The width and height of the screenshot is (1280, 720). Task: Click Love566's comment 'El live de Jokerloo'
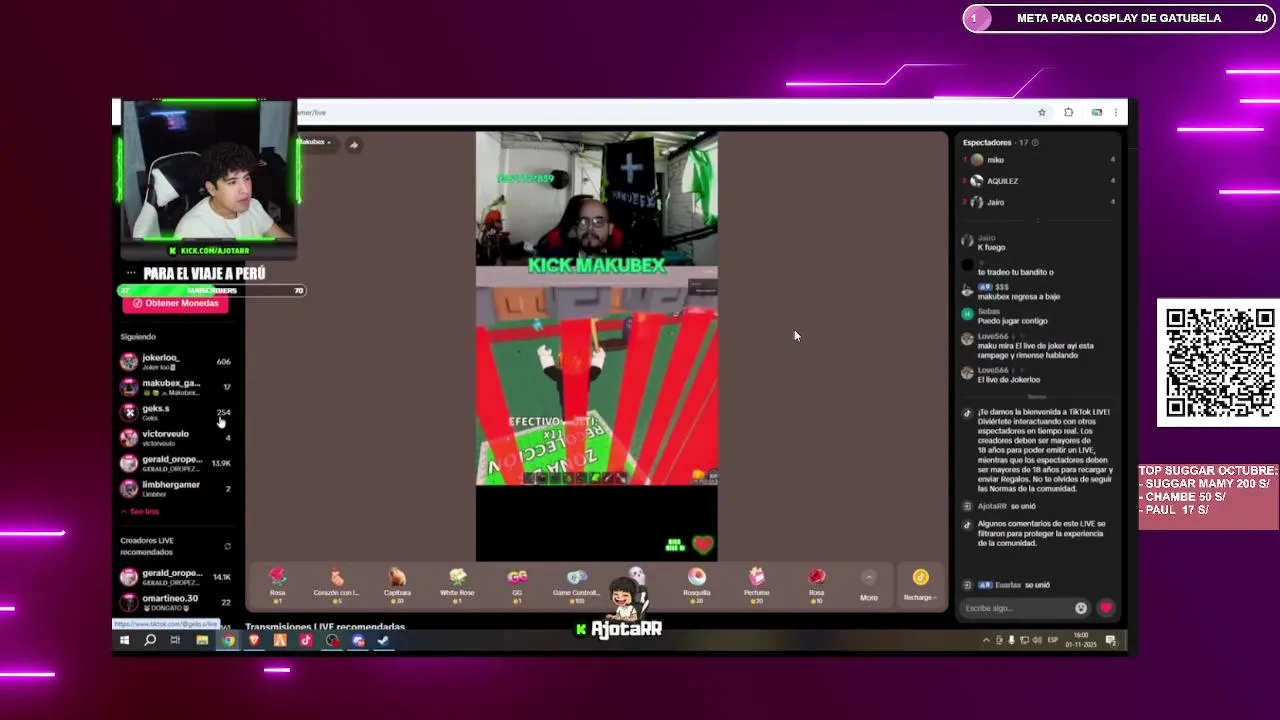click(1009, 380)
